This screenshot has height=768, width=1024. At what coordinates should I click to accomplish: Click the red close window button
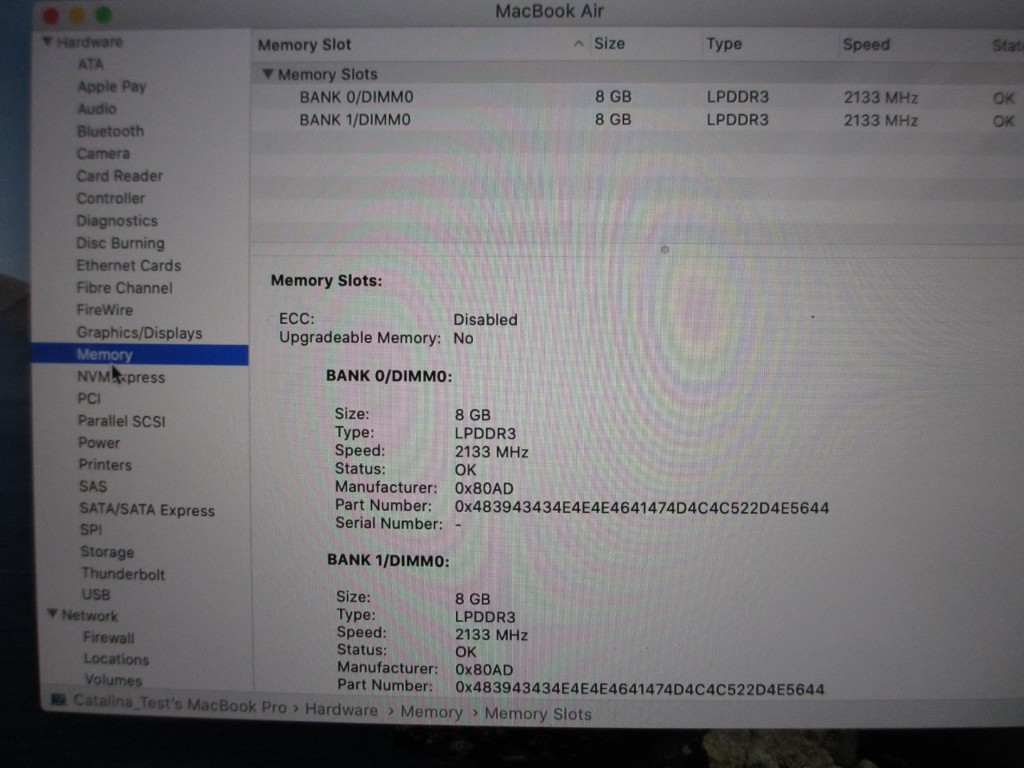51,14
